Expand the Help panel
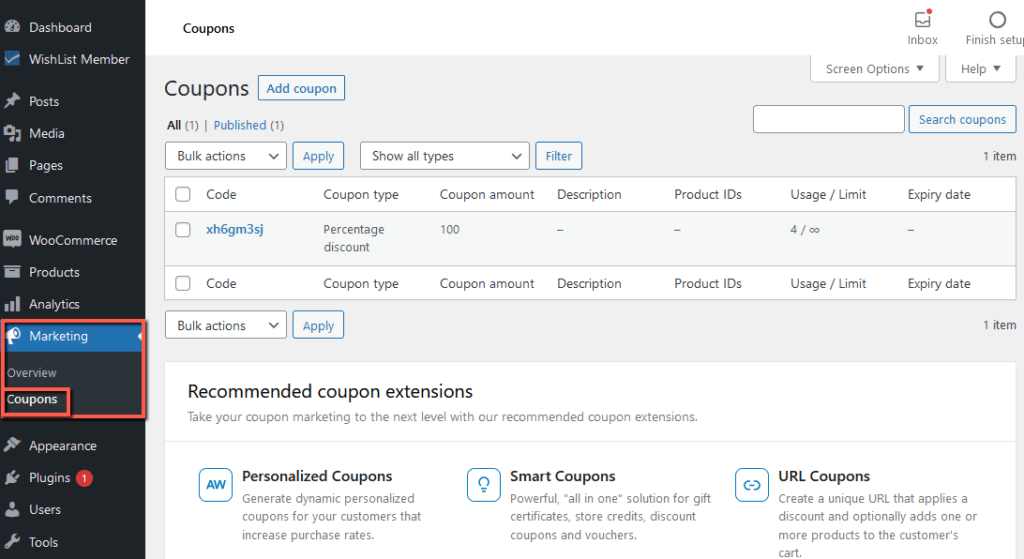 [x=980, y=69]
